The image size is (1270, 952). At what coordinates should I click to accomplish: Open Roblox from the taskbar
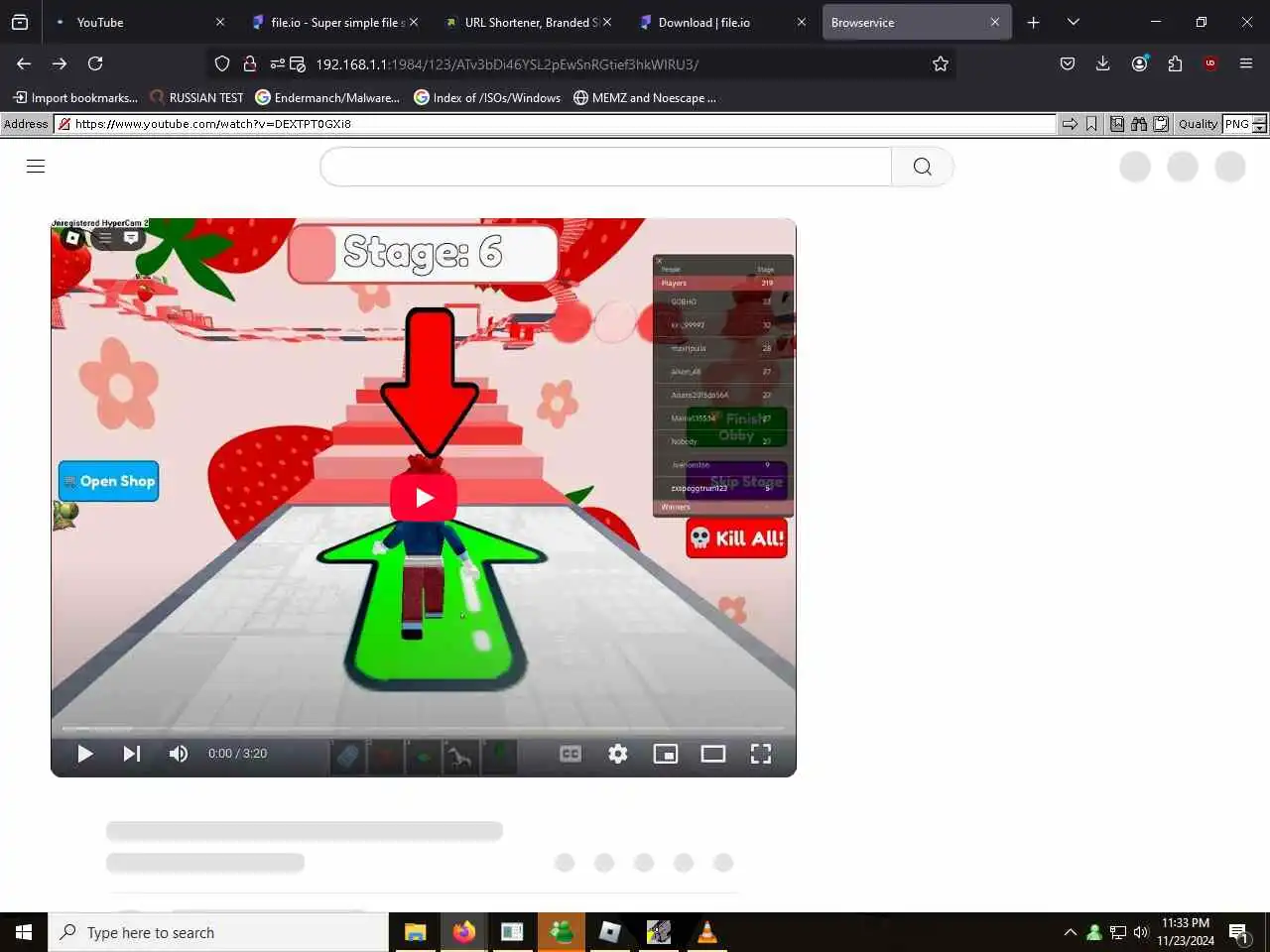click(x=609, y=932)
